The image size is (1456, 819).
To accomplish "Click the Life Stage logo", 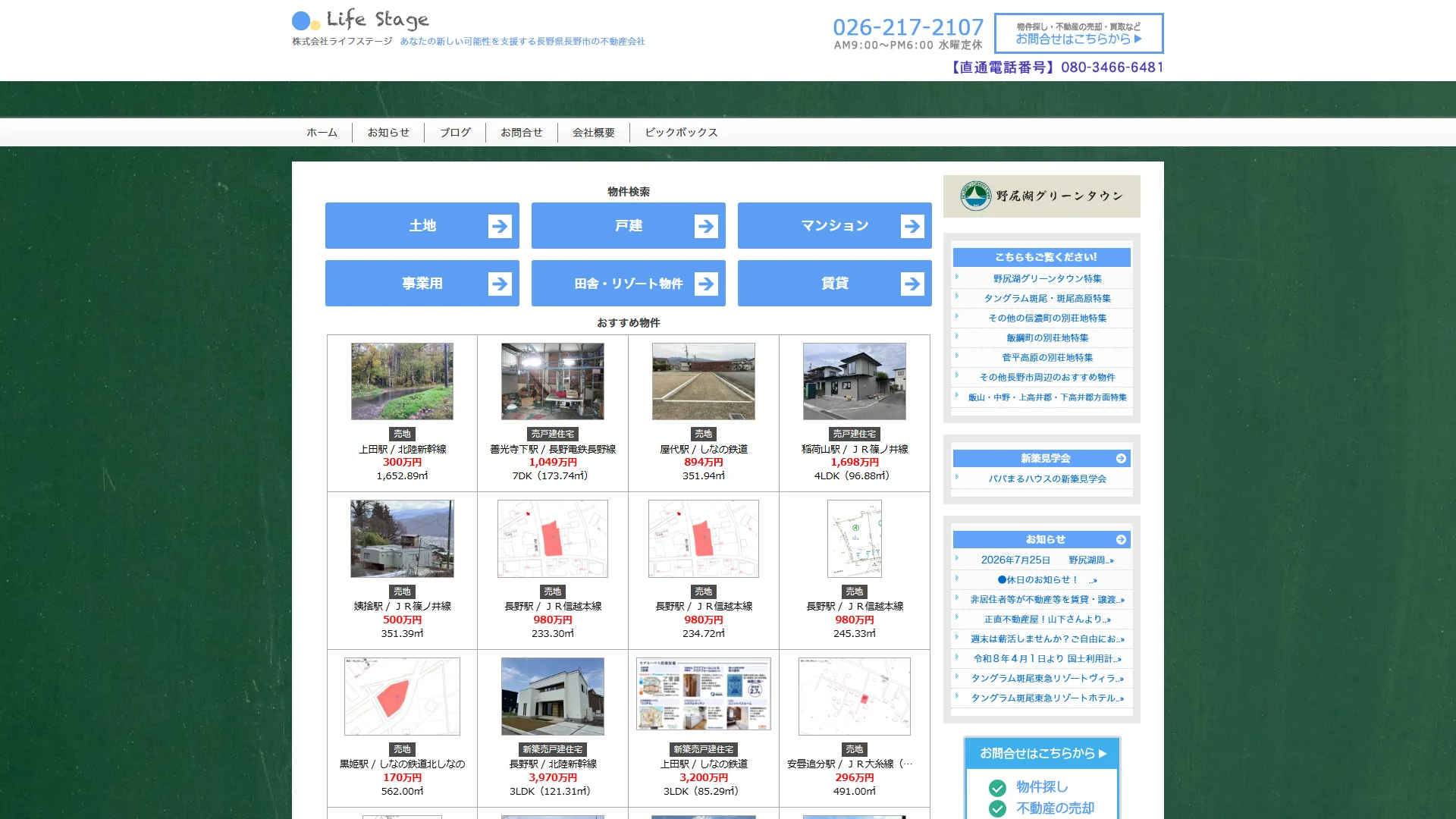I will (360, 20).
